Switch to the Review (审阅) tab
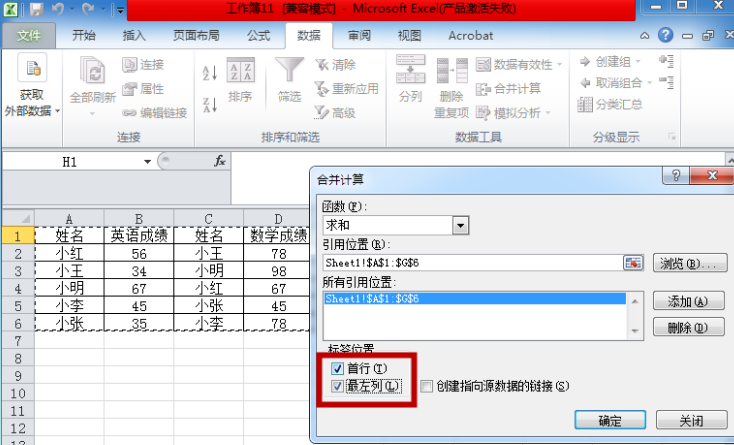 coord(359,35)
